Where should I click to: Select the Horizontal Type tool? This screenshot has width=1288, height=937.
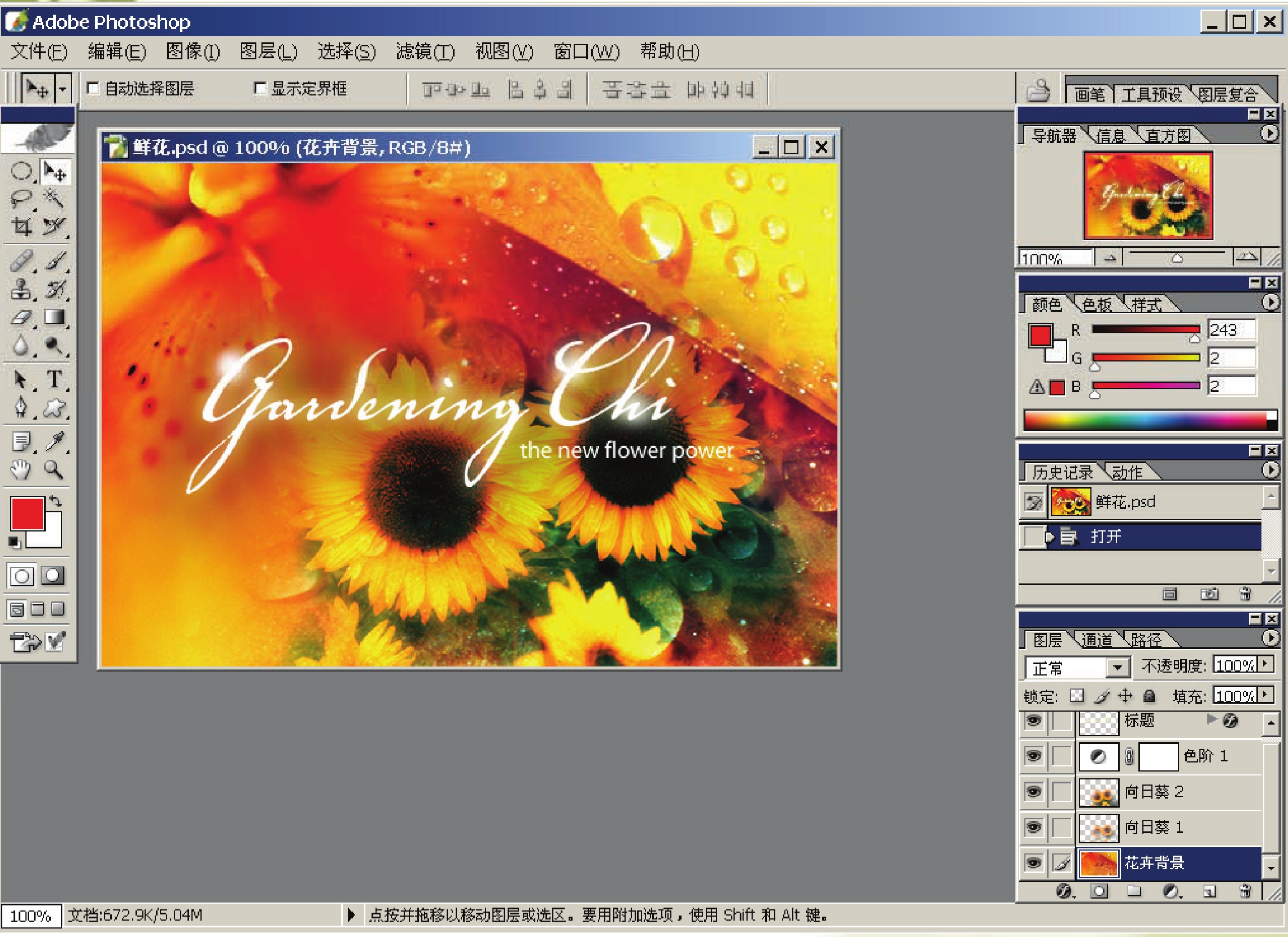tap(55, 379)
